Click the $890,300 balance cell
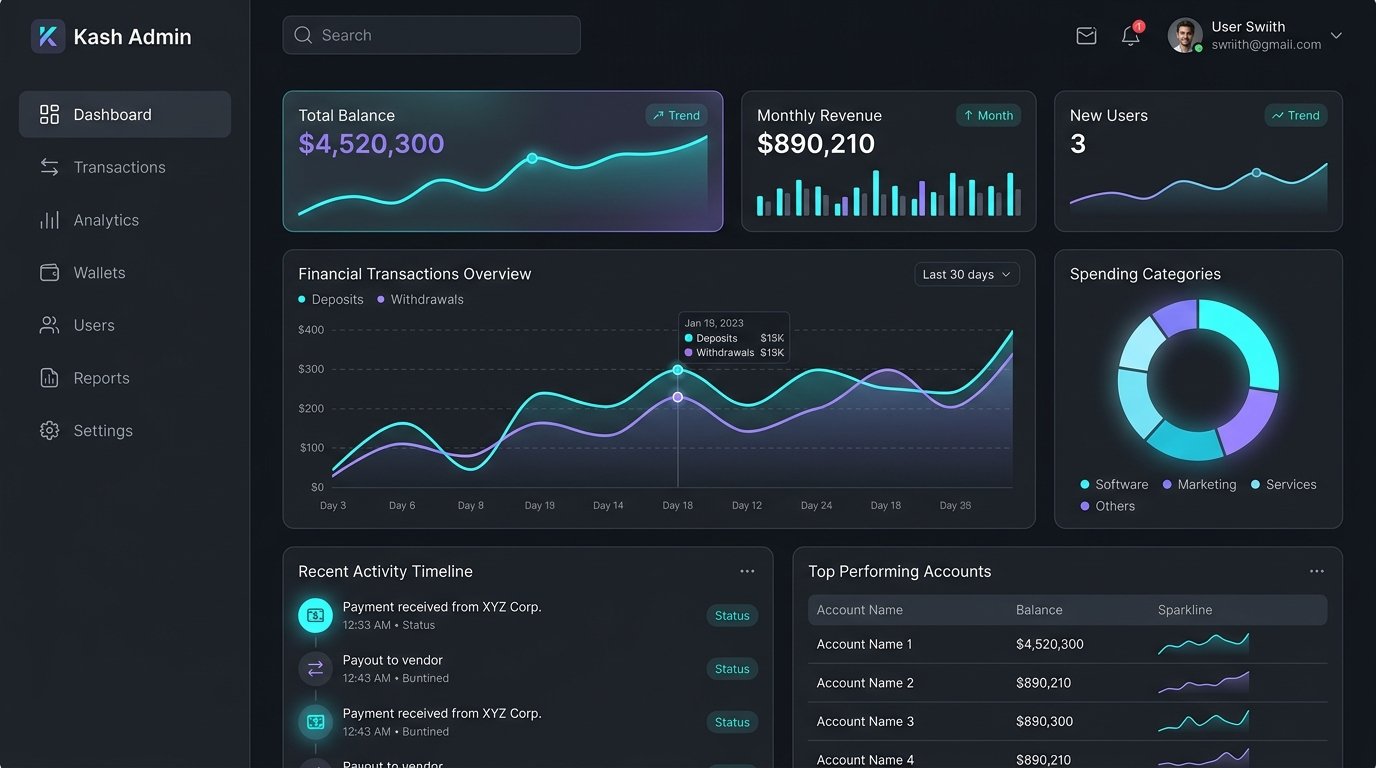The width and height of the screenshot is (1376, 768). (1044, 721)
